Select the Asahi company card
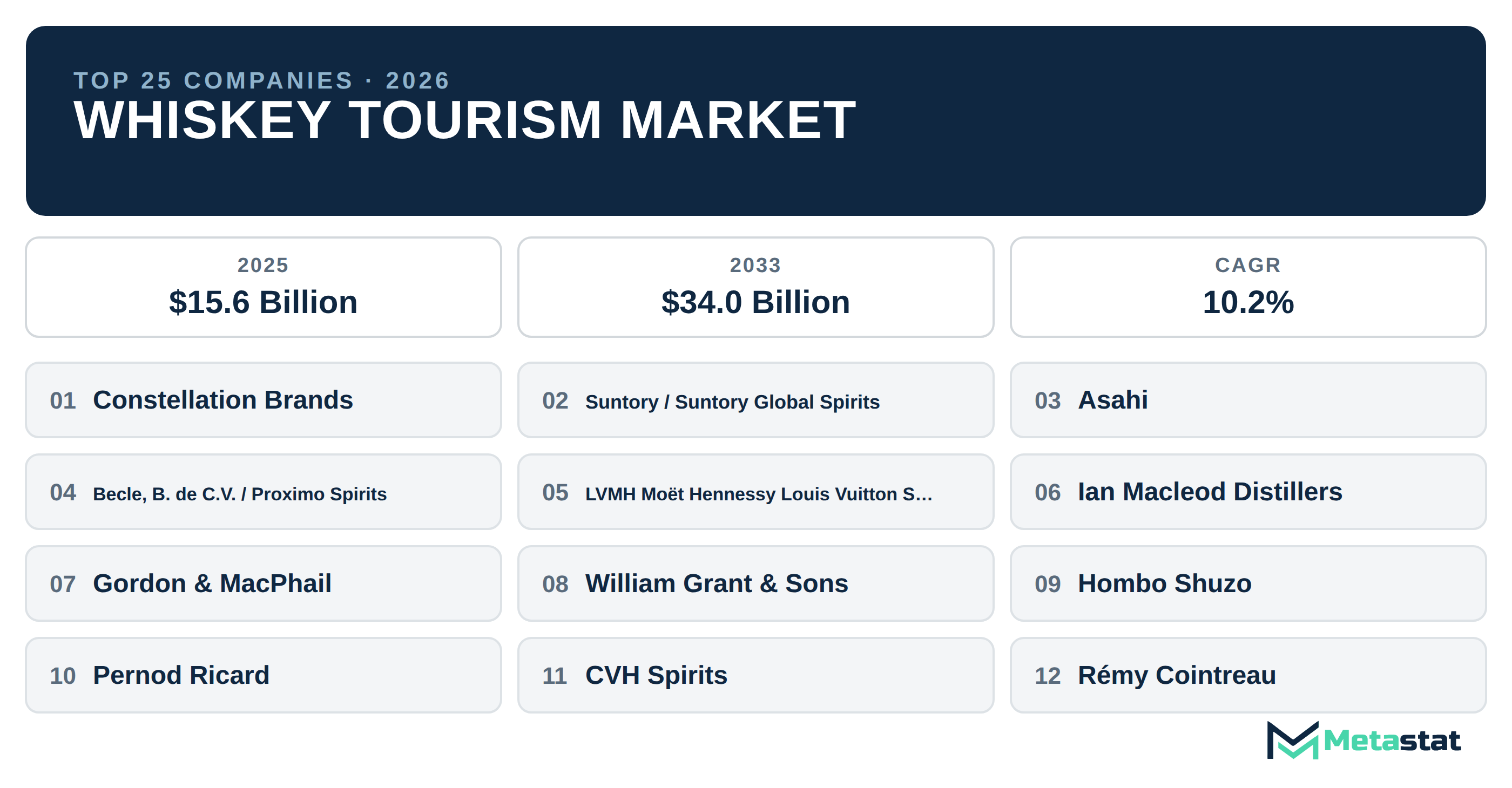This screenshot has height=788, width=1512. (1248, 400)
